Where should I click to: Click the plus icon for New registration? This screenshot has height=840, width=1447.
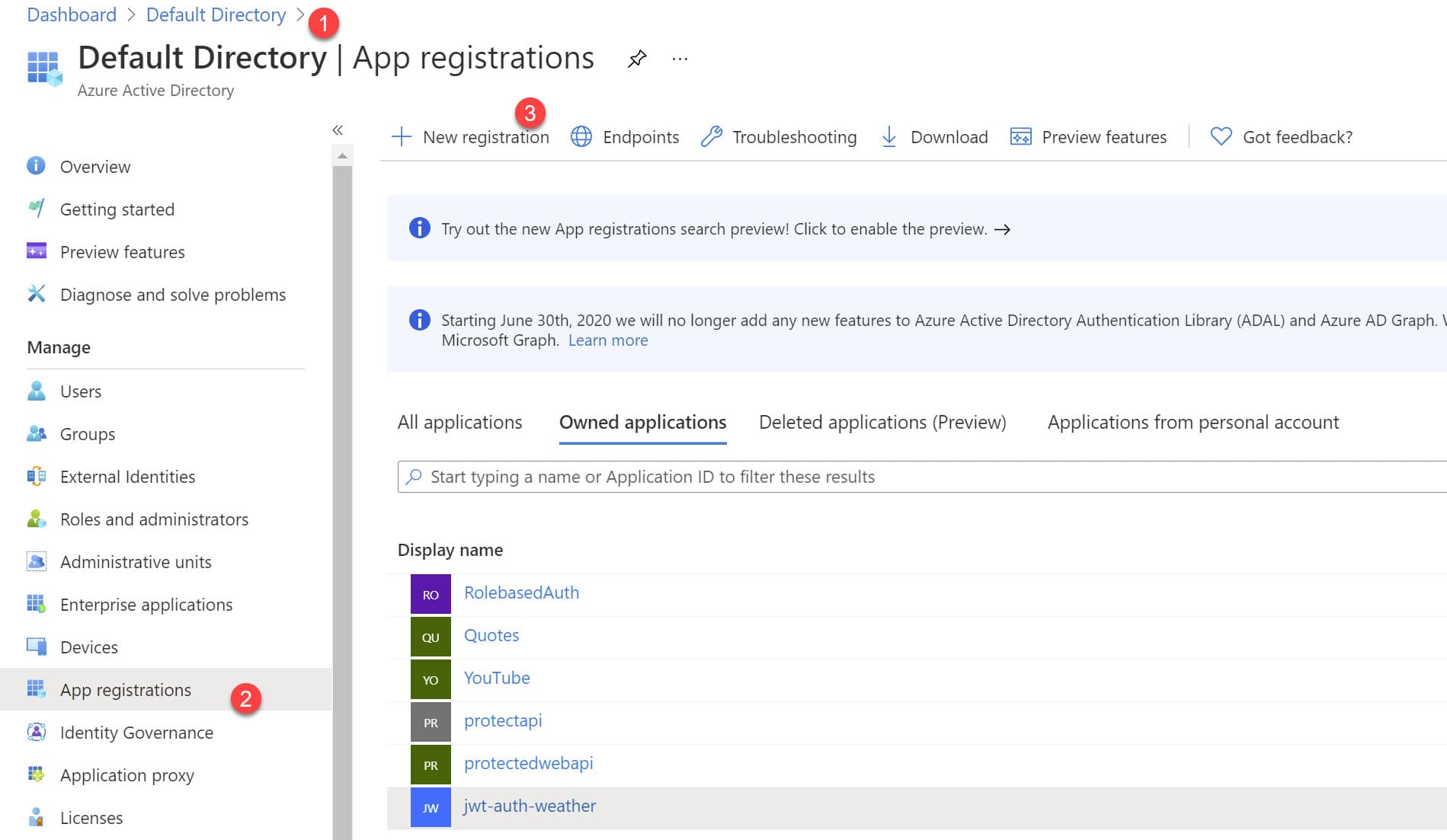402,137
